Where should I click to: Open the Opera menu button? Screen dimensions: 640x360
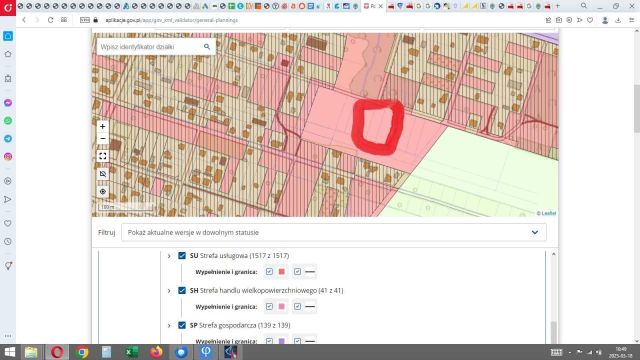tap(8, 7)
